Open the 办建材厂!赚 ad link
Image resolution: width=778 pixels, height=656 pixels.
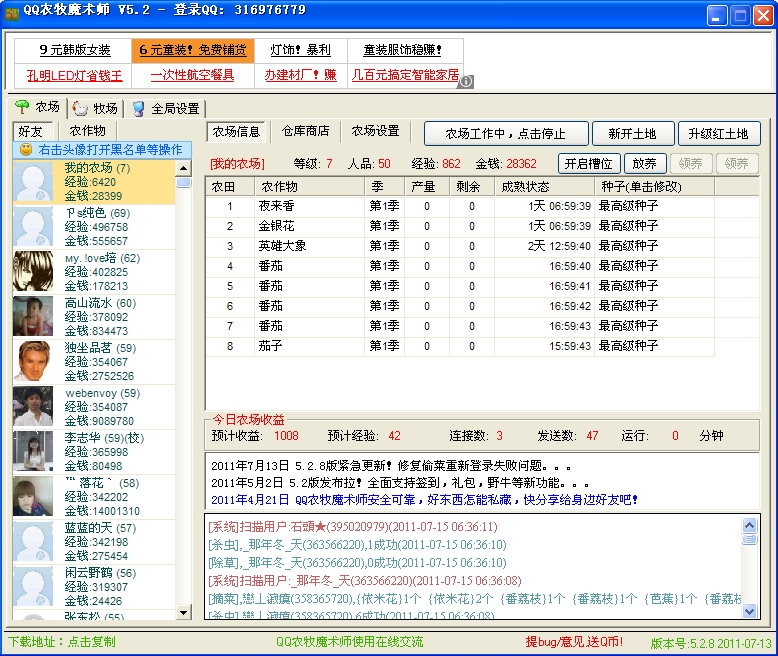(300, 75)
